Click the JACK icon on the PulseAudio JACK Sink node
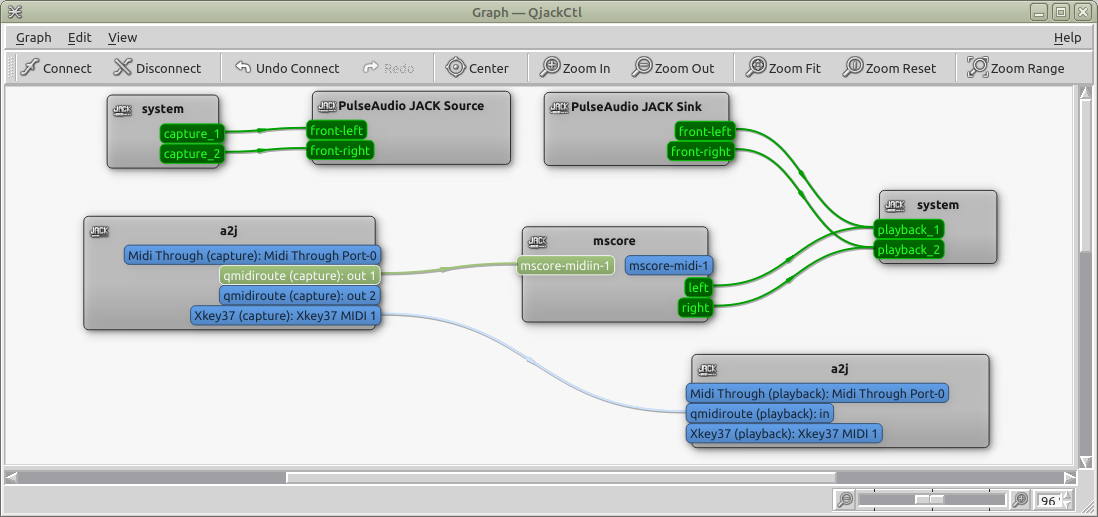The width and height of the screenshot is (1098, 517). [559, 107]
